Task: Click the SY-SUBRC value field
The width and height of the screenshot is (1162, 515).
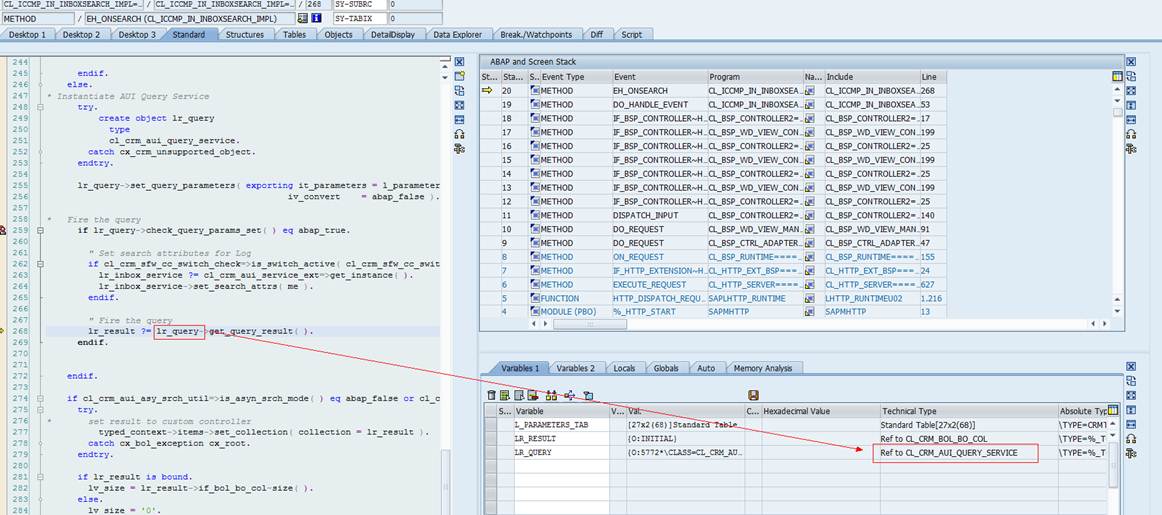Action: (x=414, y=5)
